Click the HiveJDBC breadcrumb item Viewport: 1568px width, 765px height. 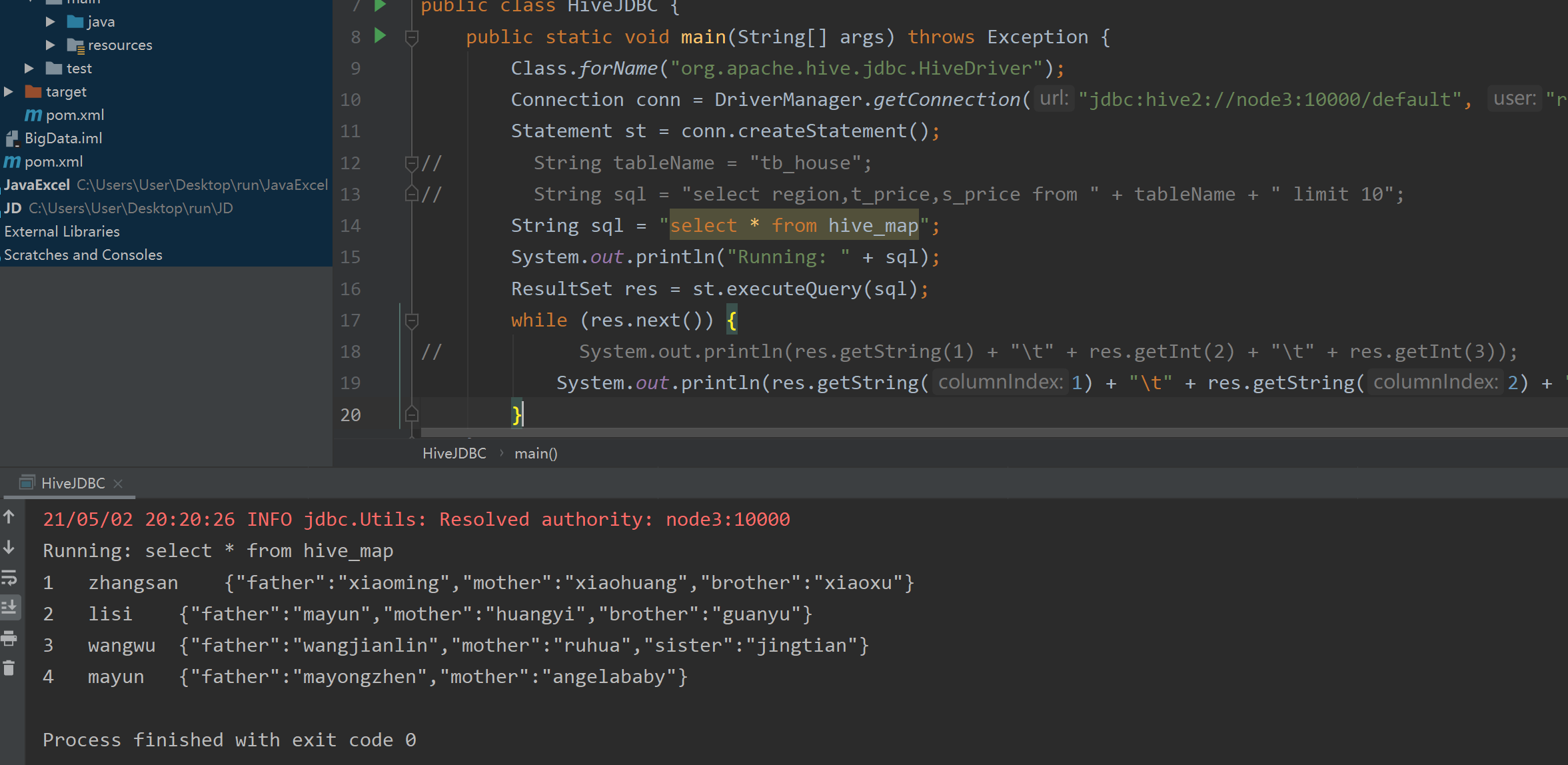pos(454,454)
